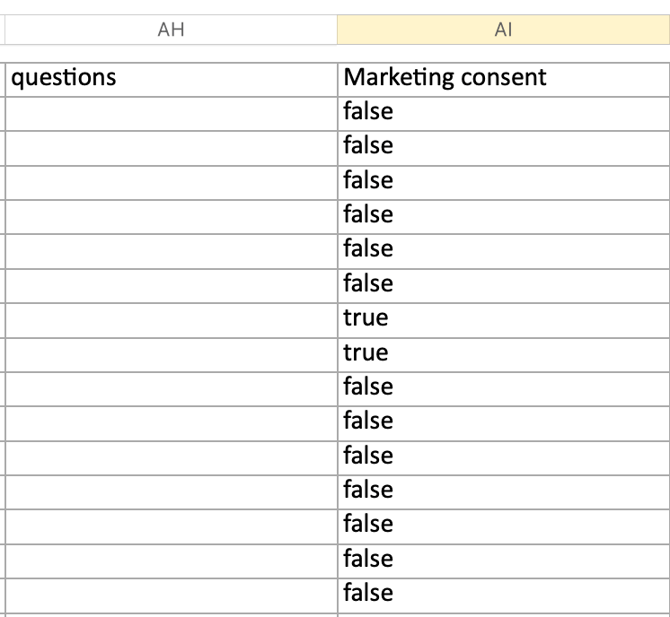Select third 'false' value under Marketing consent

503,181
